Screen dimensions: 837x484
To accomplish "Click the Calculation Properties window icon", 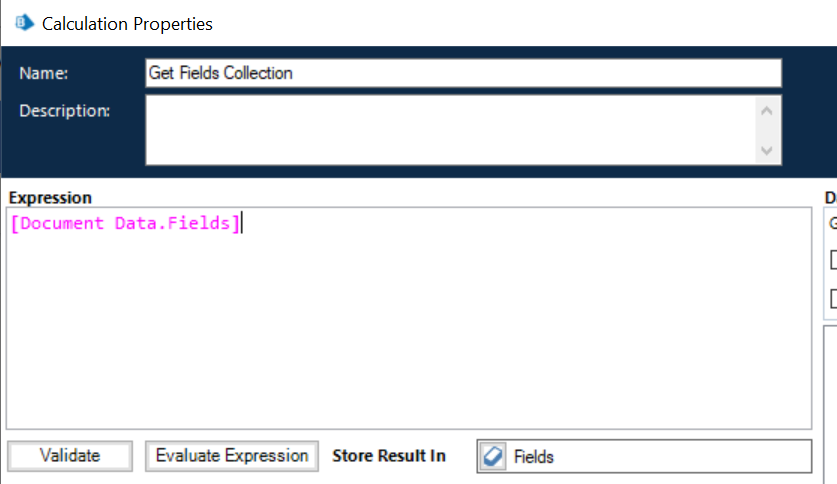I will click(24, 22).
